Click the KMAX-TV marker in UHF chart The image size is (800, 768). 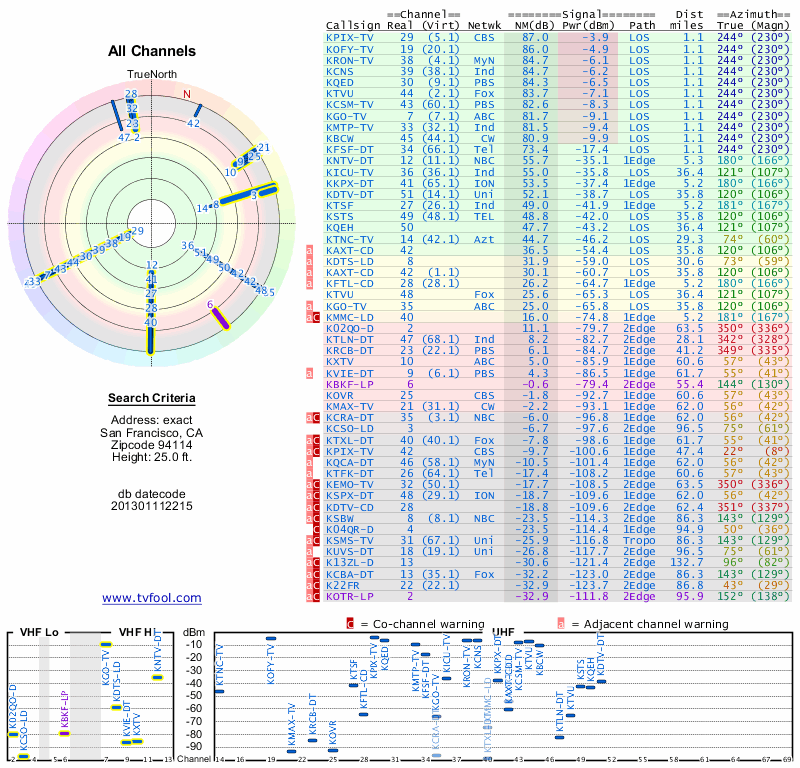pyautogui.click(x=291, y=751)
